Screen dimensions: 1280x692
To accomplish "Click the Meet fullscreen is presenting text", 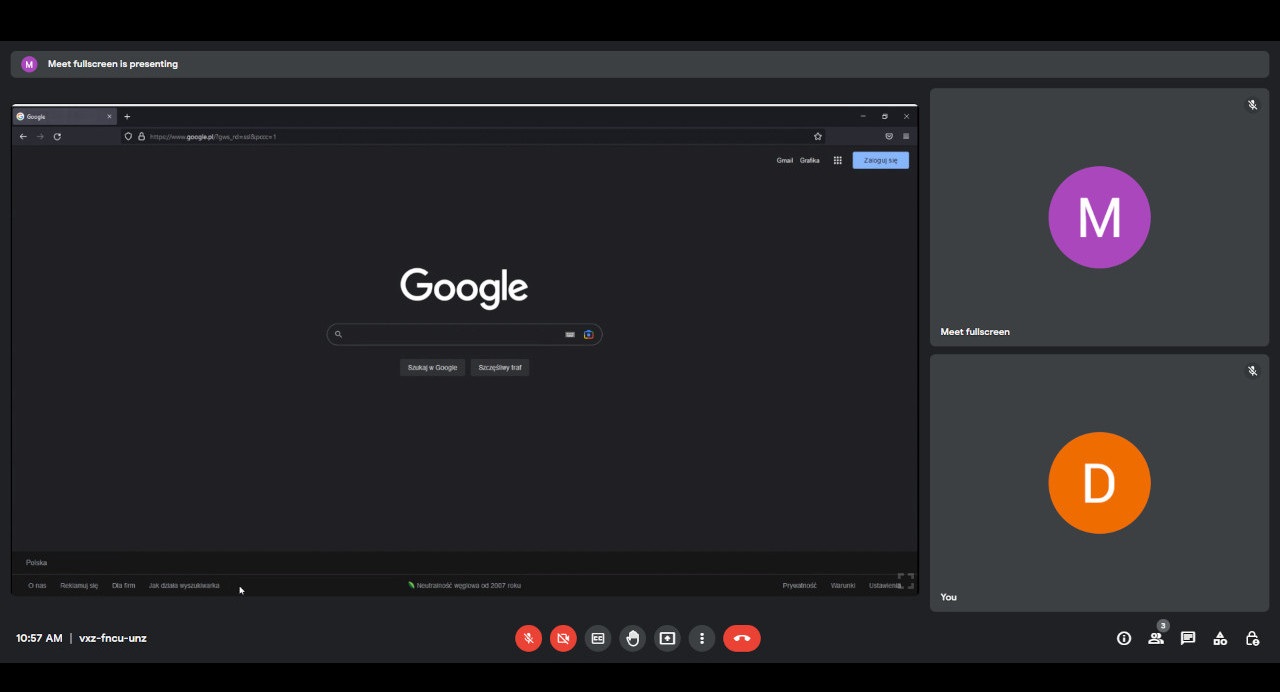I will coord(113,64).
